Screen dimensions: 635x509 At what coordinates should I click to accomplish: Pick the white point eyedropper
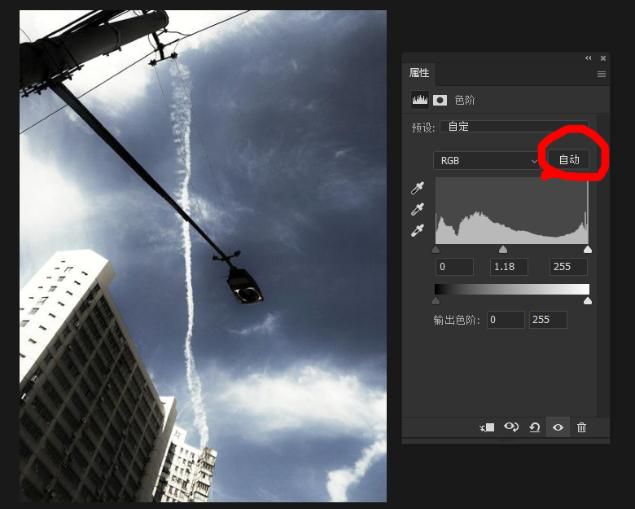click(418, 230)
